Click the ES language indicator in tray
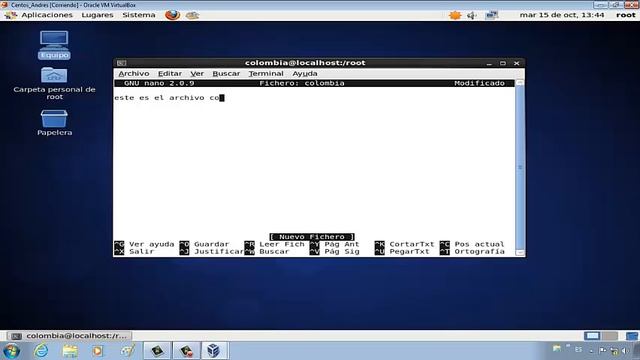 (x=578, y=350)
